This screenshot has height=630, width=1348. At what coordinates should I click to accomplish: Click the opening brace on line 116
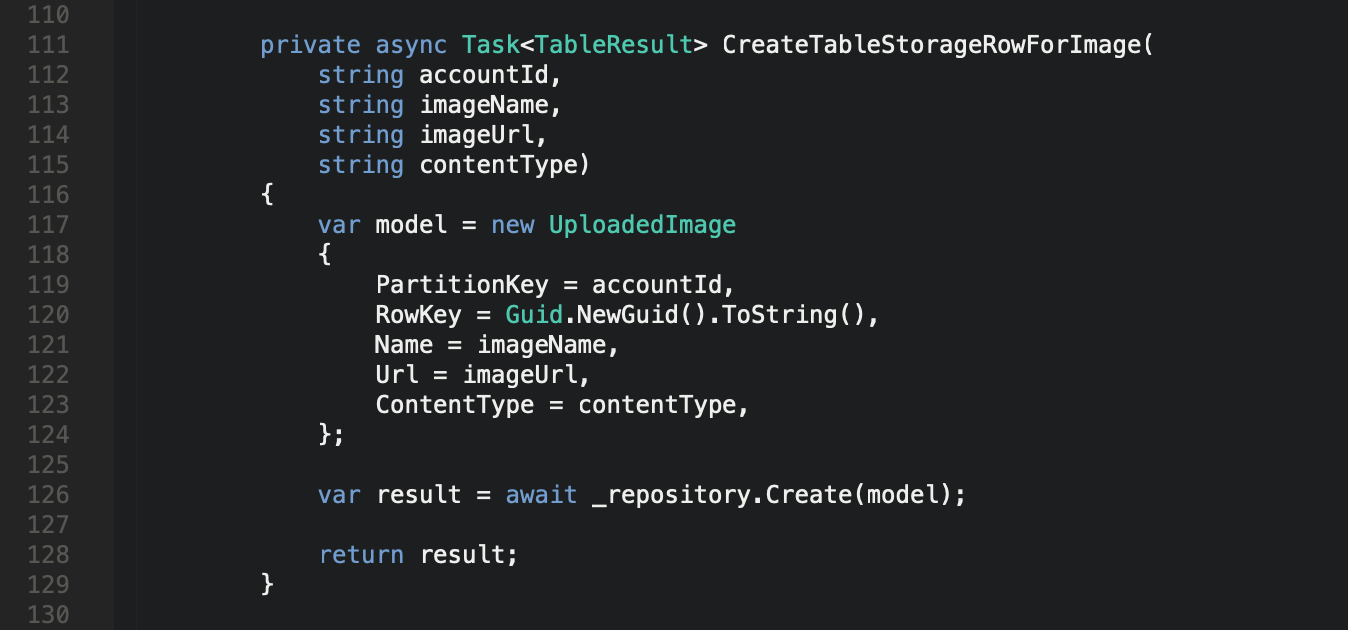267,195
